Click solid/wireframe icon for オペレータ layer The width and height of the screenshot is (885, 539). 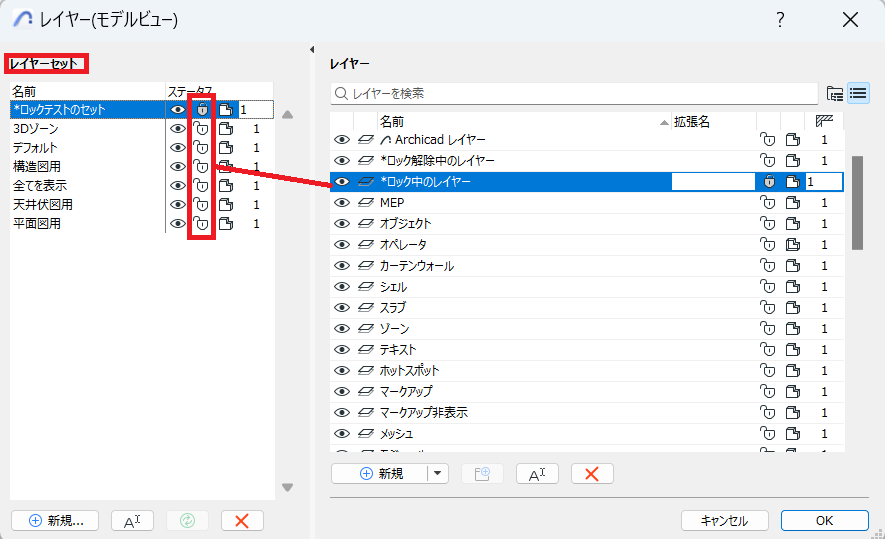pyautogui.click(x=793, y=244)
